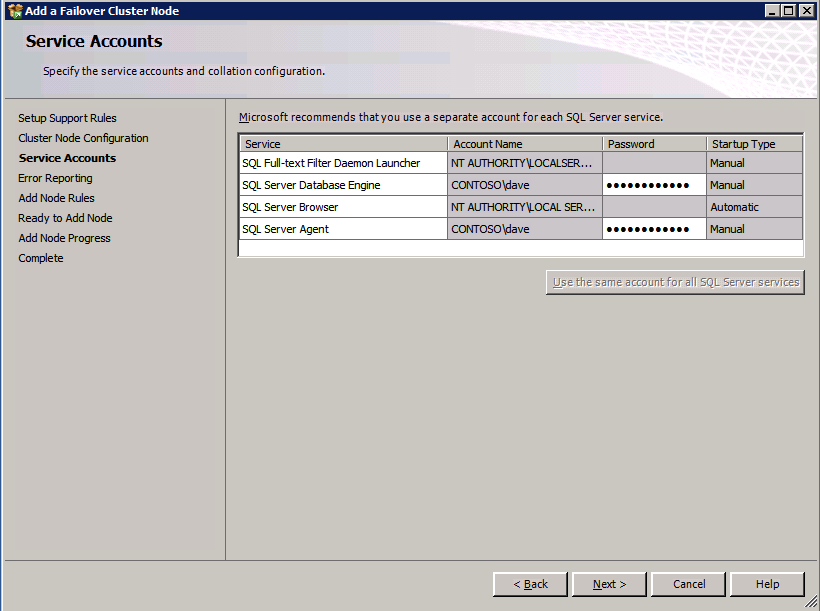Click the Service column header
Viewport: 820px width, 611px height.
[344, 144]
